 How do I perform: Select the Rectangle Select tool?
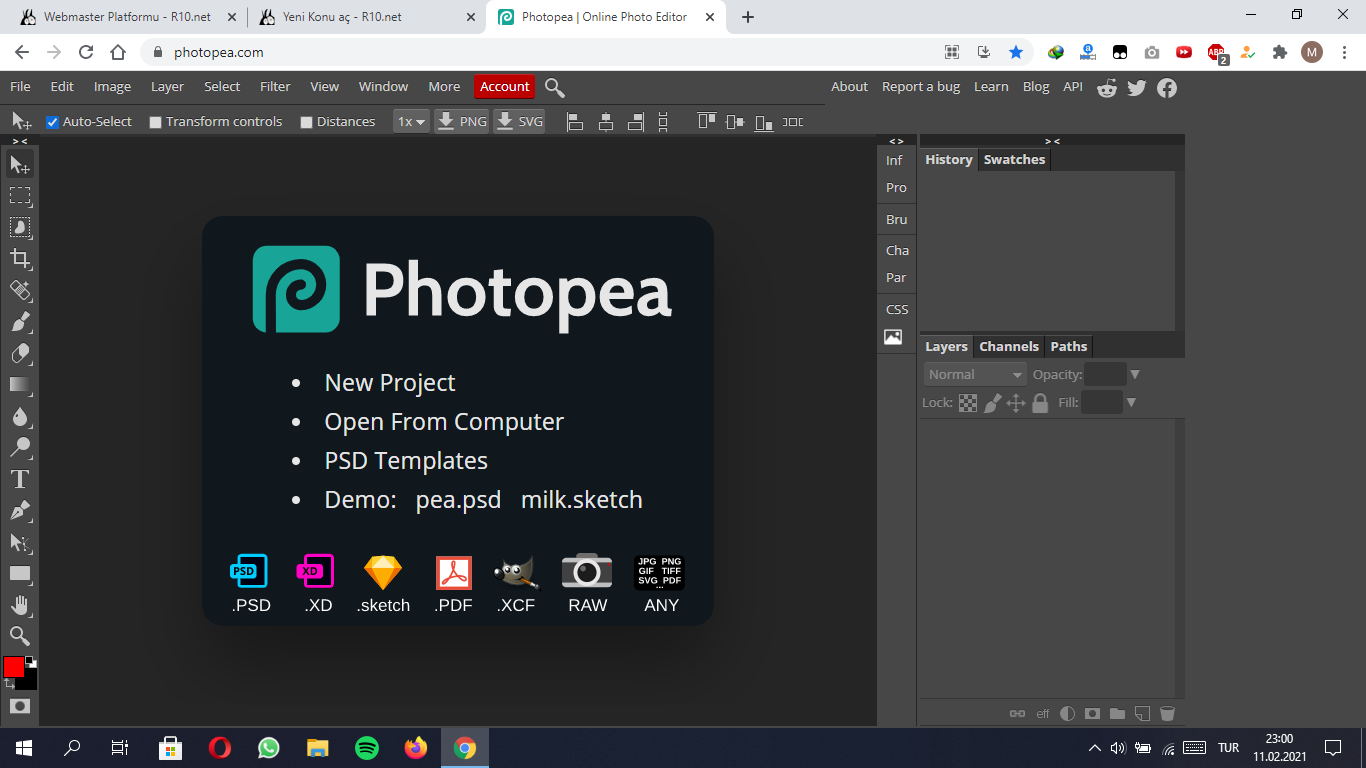20,196
